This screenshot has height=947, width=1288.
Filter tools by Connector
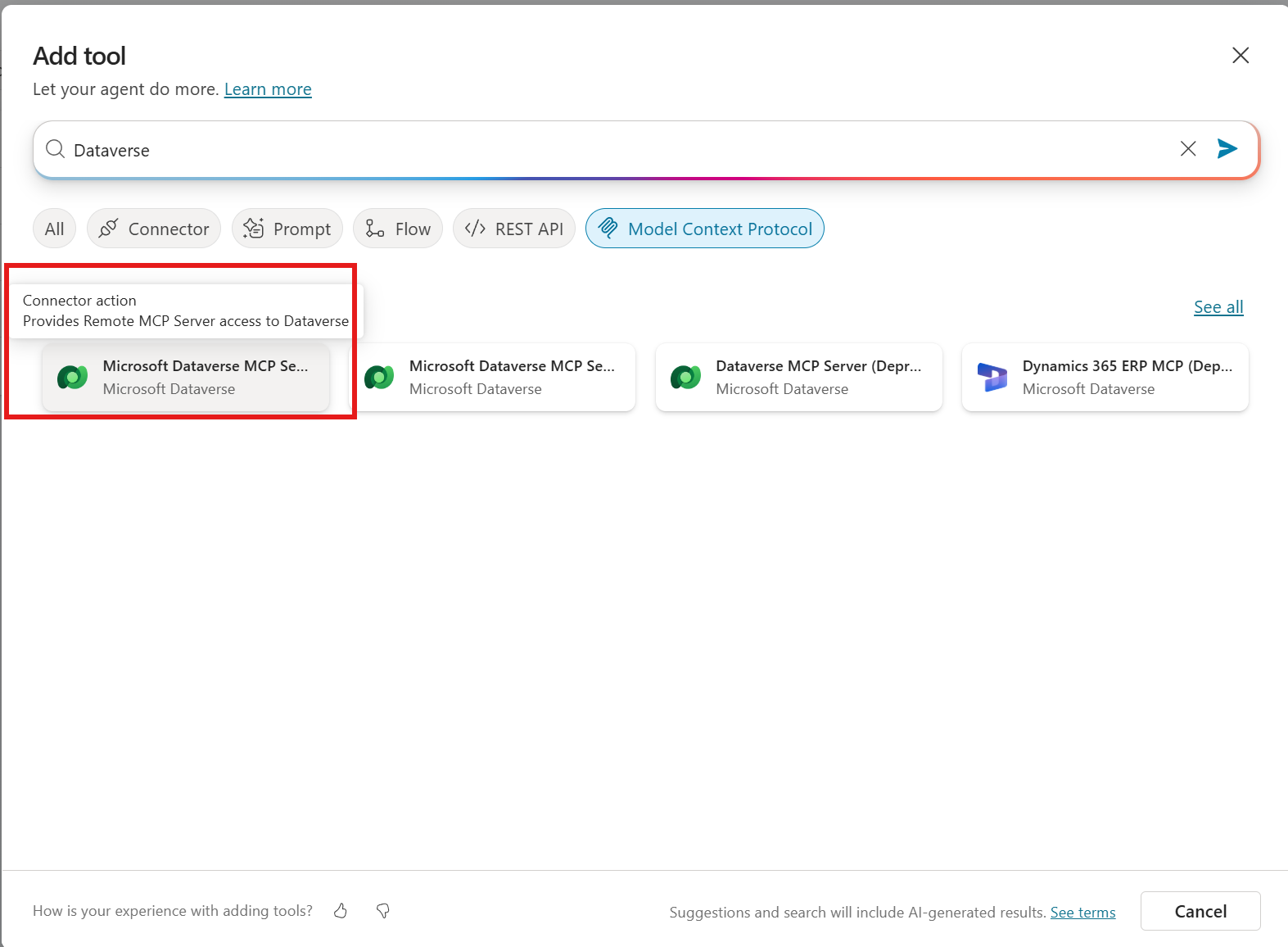(154, 229)
